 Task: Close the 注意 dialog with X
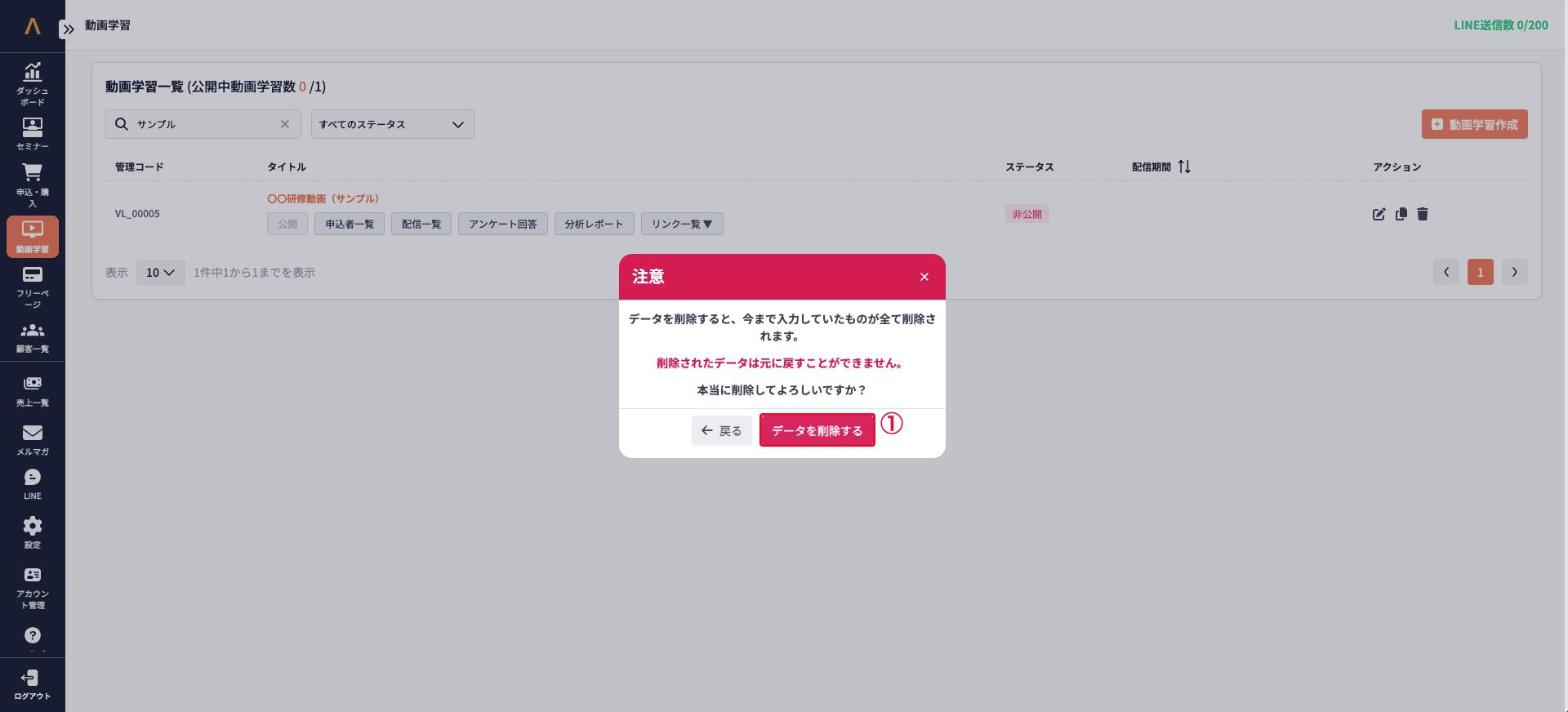click(924, 277)
